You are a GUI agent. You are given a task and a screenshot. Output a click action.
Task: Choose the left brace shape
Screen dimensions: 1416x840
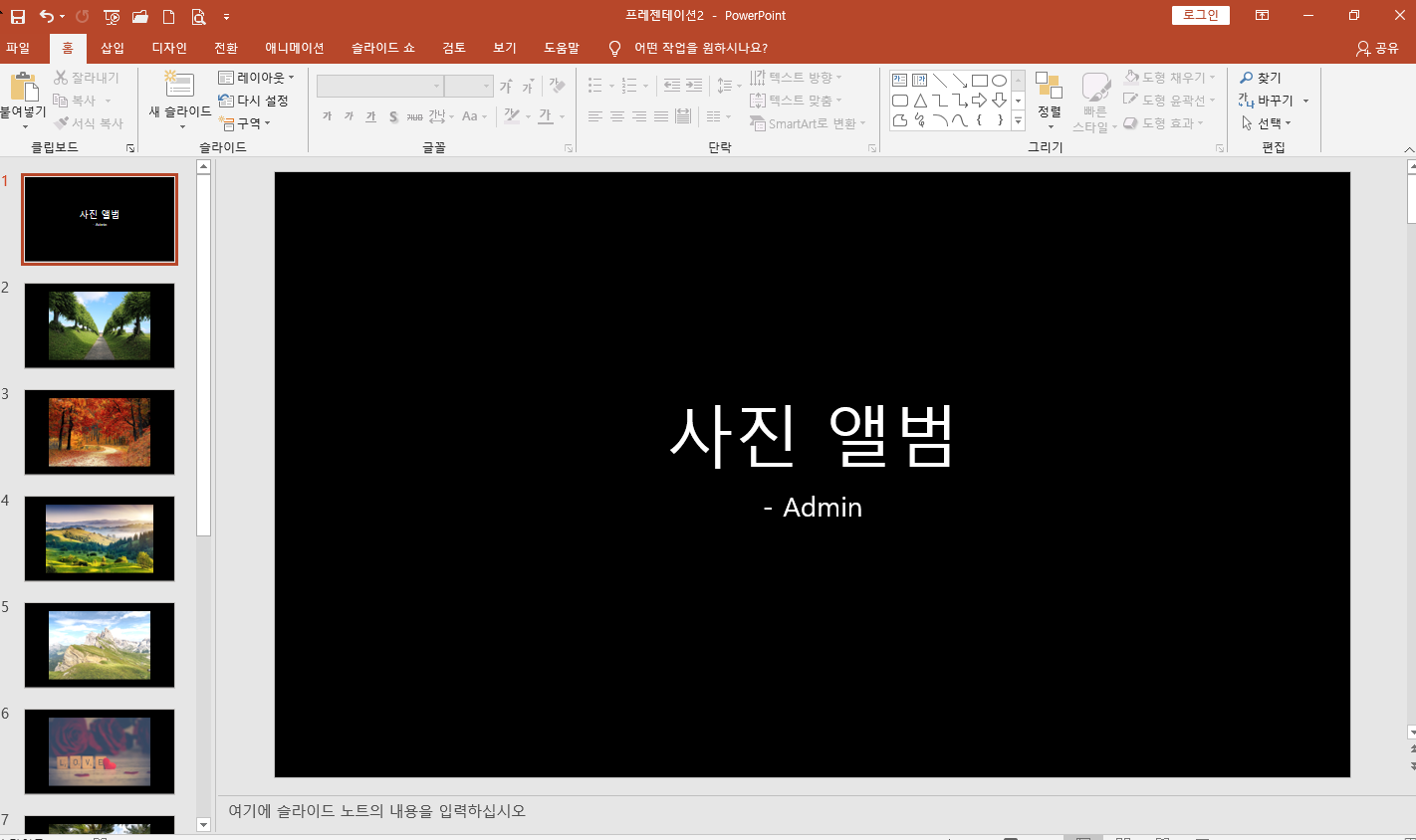(x=980, y=120)
